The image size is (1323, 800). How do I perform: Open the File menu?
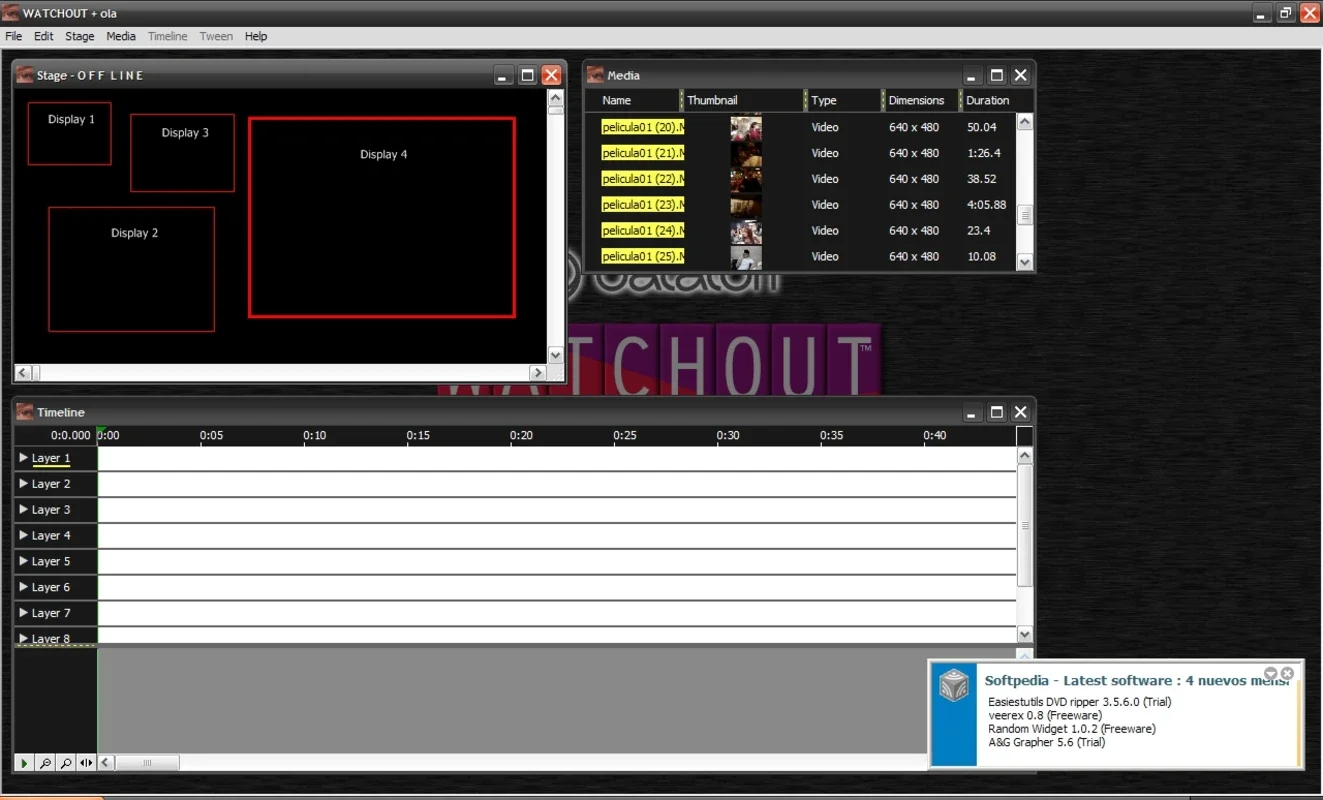(x=14, y=36)
